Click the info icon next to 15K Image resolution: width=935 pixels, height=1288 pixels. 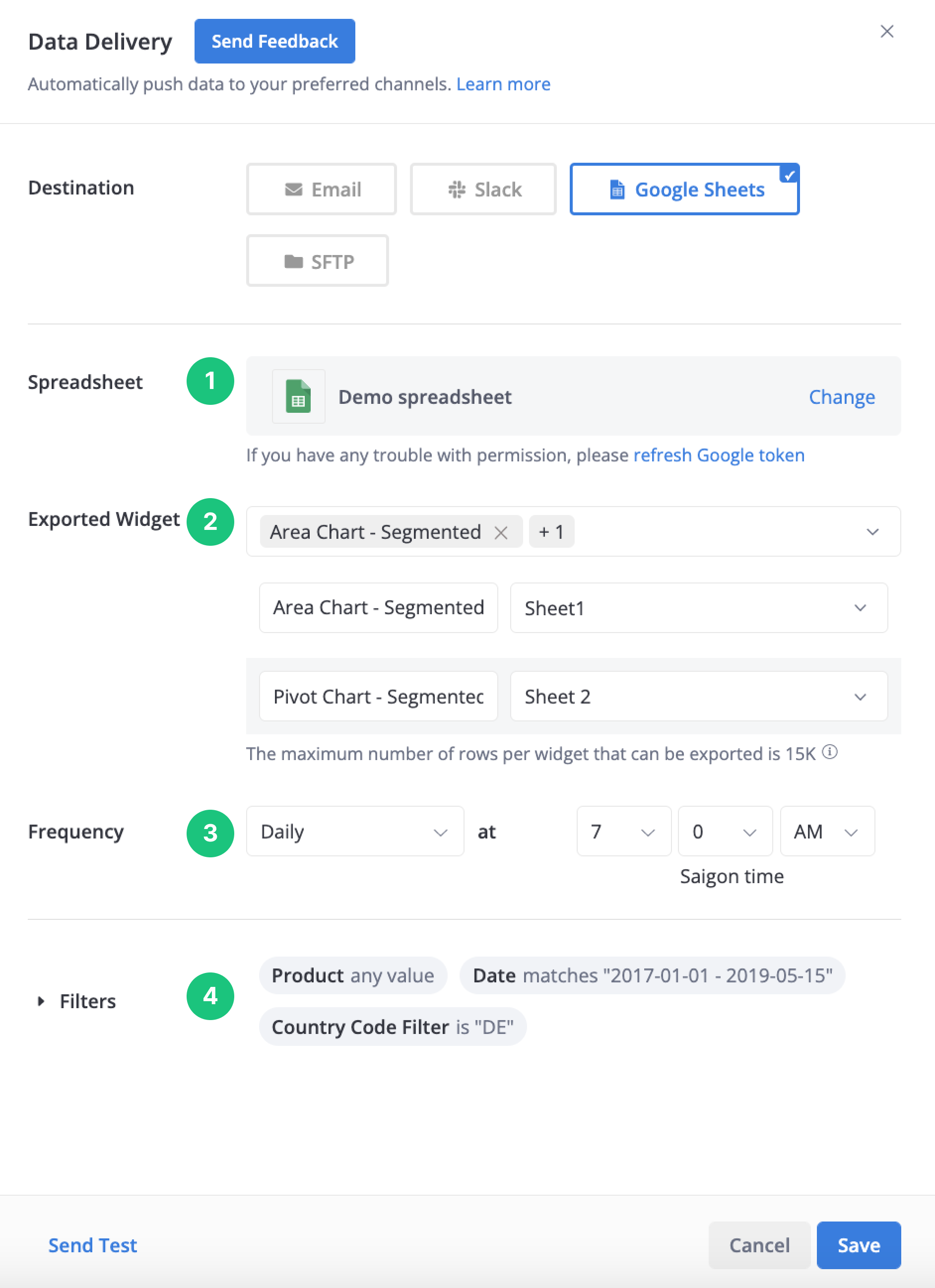830,752
